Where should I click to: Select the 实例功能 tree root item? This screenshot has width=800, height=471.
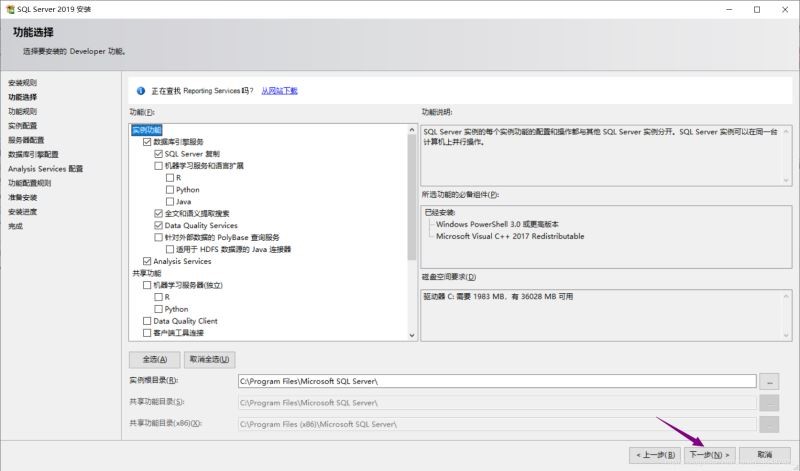pyautogui.click(x=146, y=130)
